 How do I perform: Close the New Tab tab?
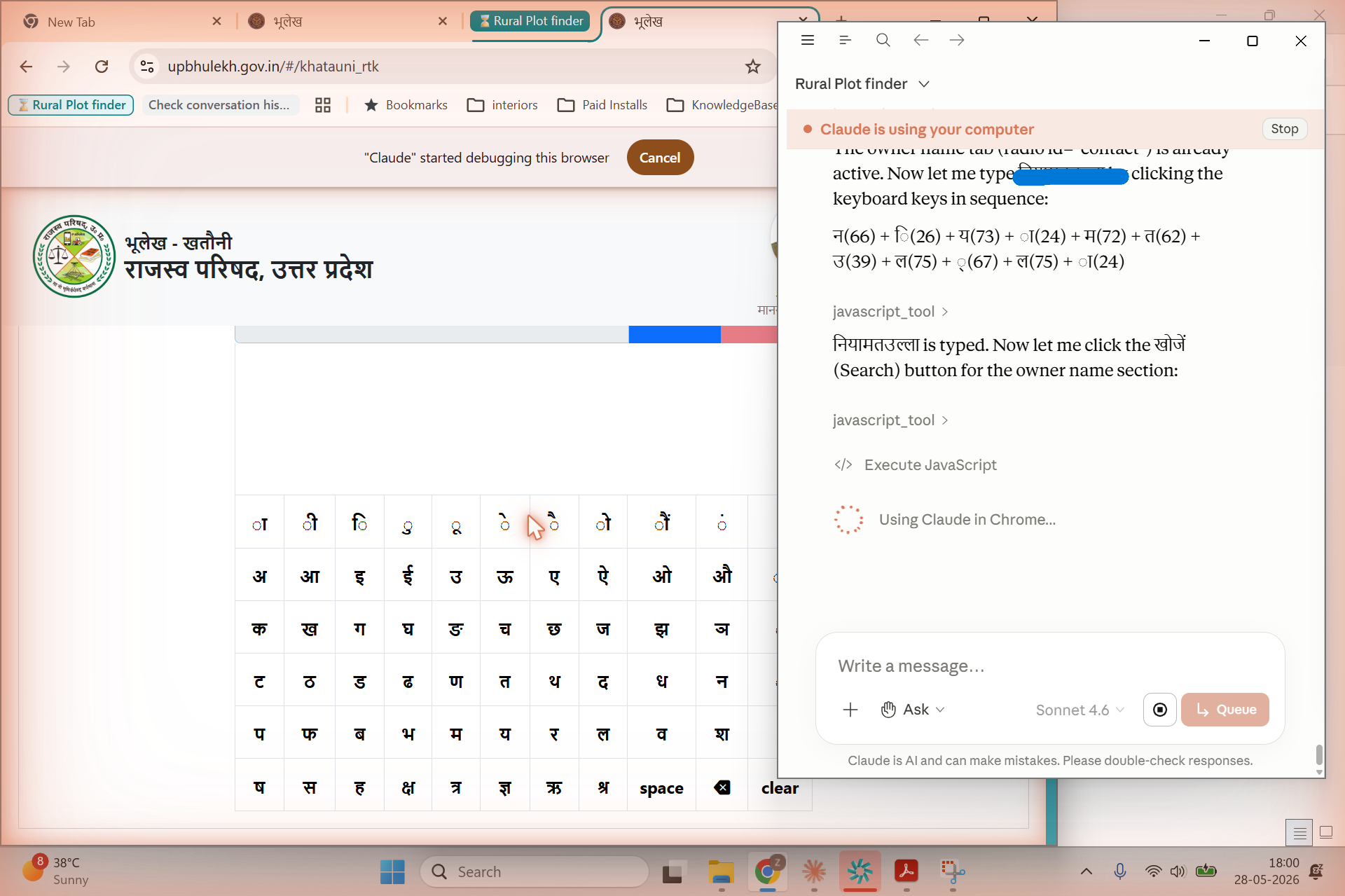[x=216, y=22]
